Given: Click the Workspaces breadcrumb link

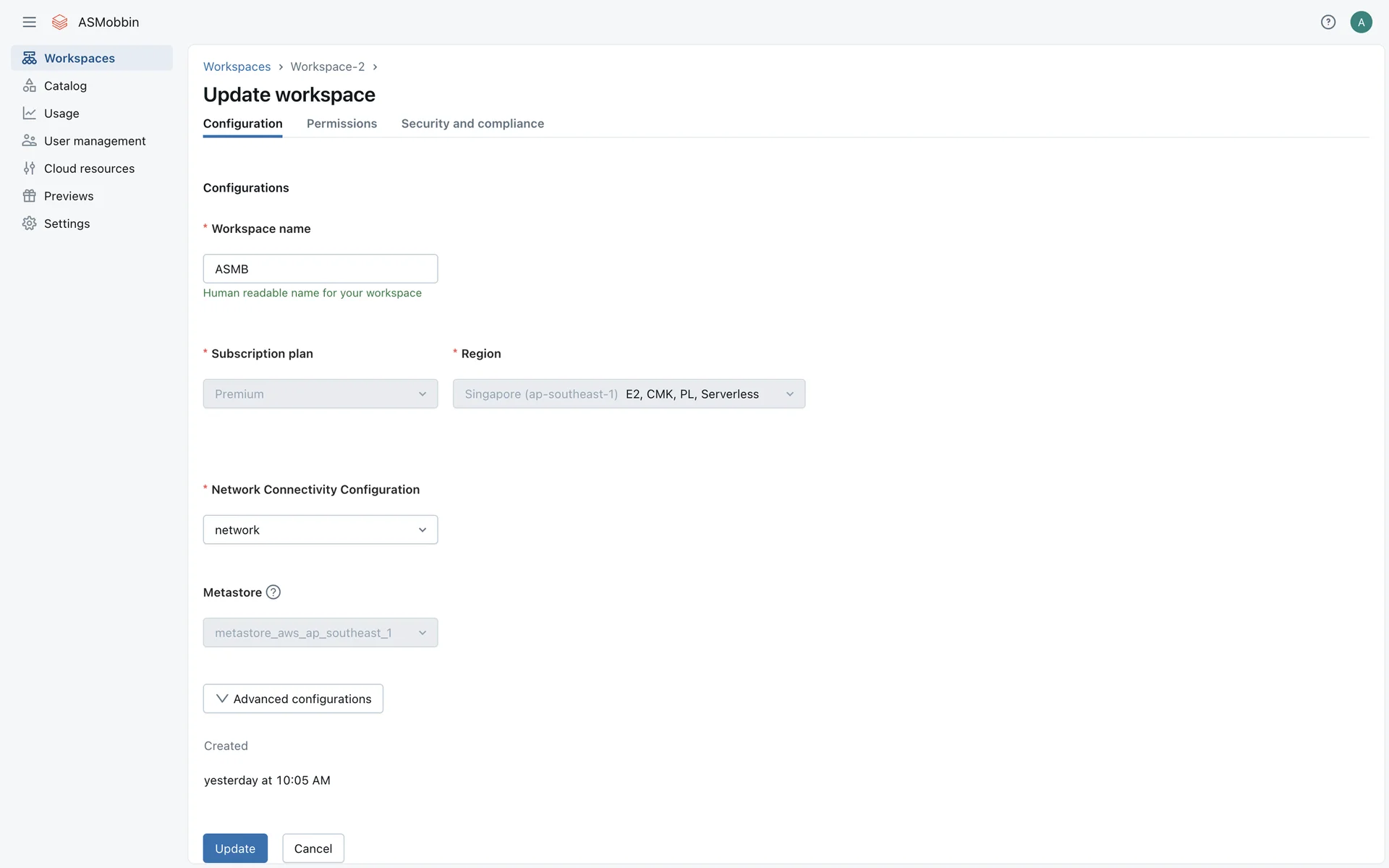Looking at the screenshot, I should pyautogui.click(x=237, y=67).
